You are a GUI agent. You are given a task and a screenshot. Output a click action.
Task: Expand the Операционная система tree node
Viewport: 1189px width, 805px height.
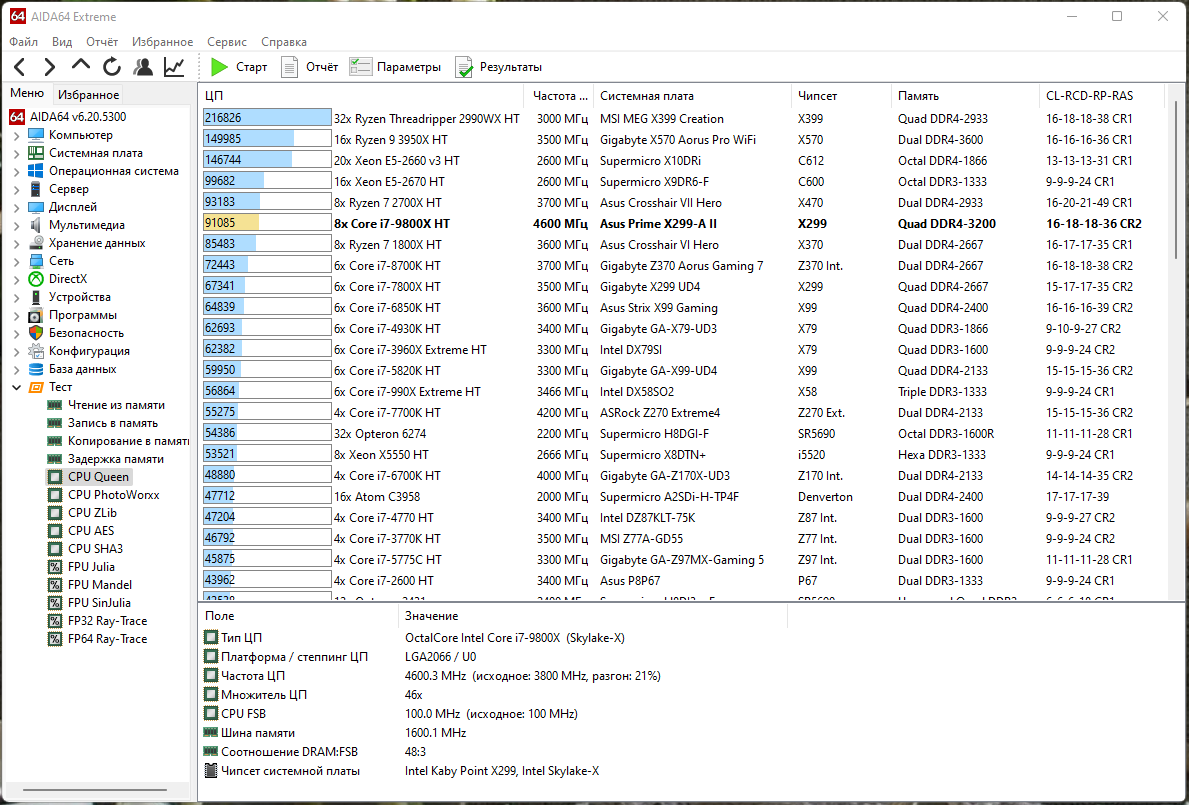pyautogui.click(x=17, y=172)
